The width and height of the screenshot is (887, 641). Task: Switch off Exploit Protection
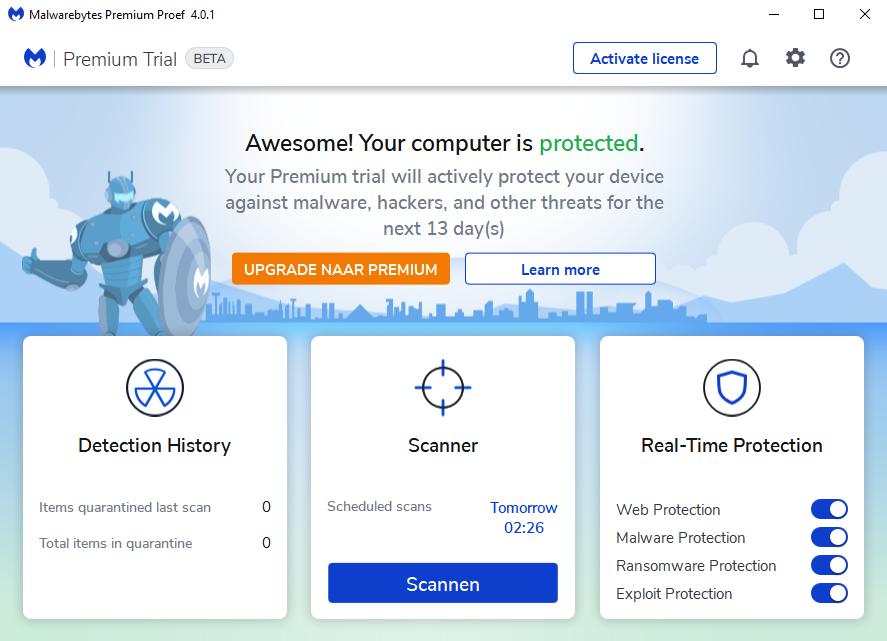point(829,594)
